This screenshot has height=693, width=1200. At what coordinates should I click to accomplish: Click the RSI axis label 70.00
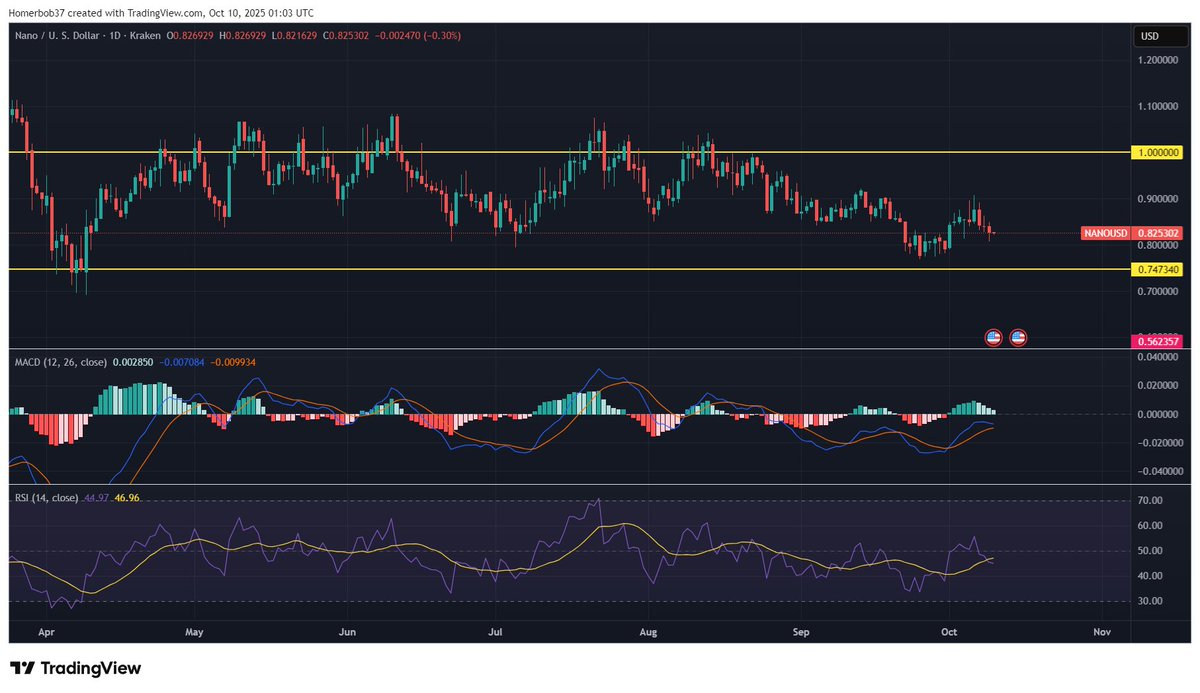tap(1149, 500)
